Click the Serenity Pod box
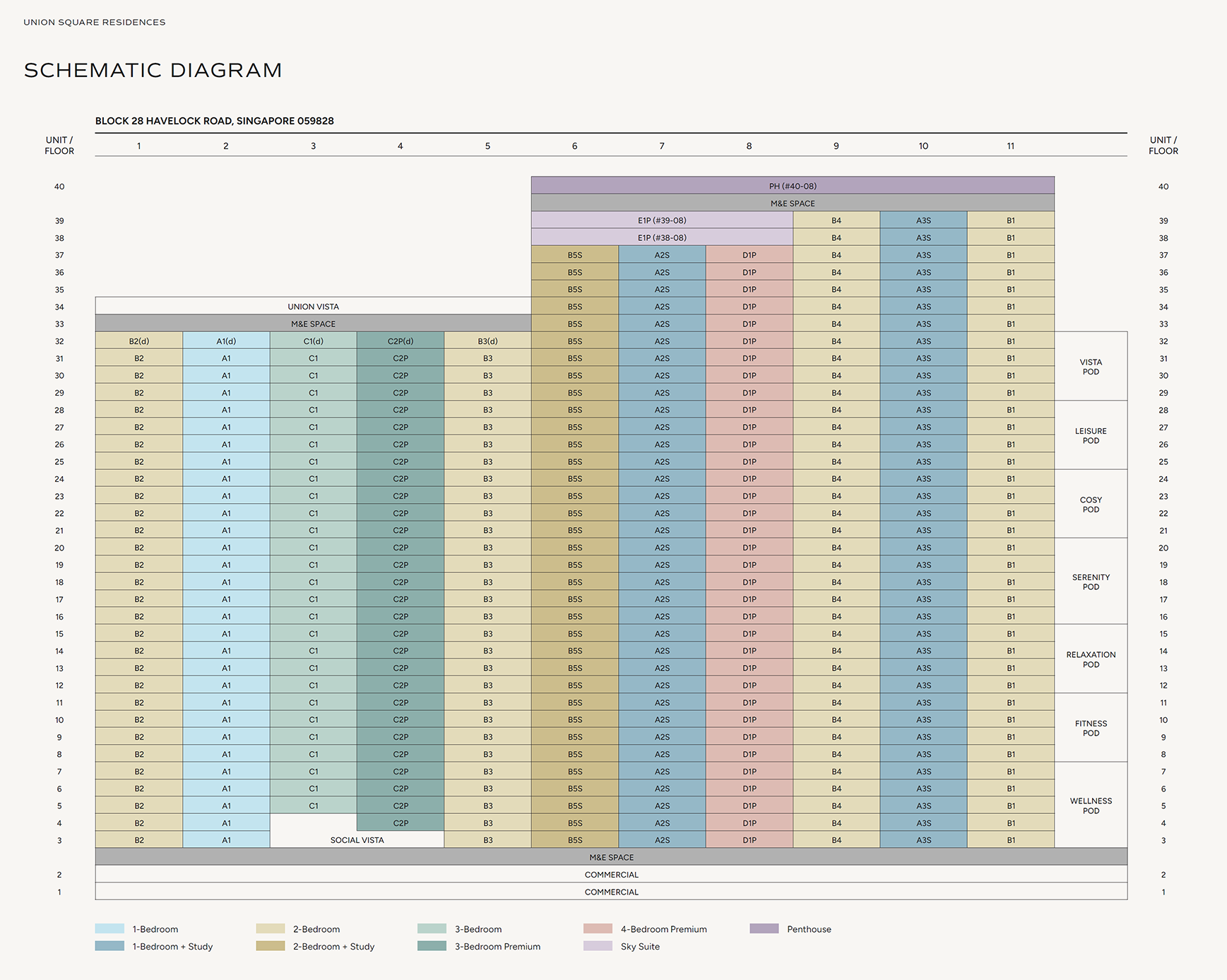Viewport: 1227px width, 980px height. 1090,581
